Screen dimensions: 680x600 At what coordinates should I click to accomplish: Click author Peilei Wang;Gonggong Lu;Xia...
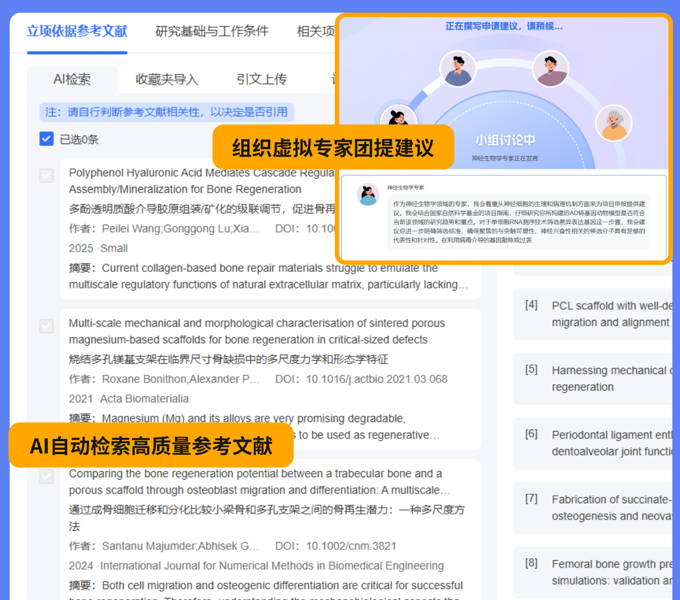[x=180, y=229]
